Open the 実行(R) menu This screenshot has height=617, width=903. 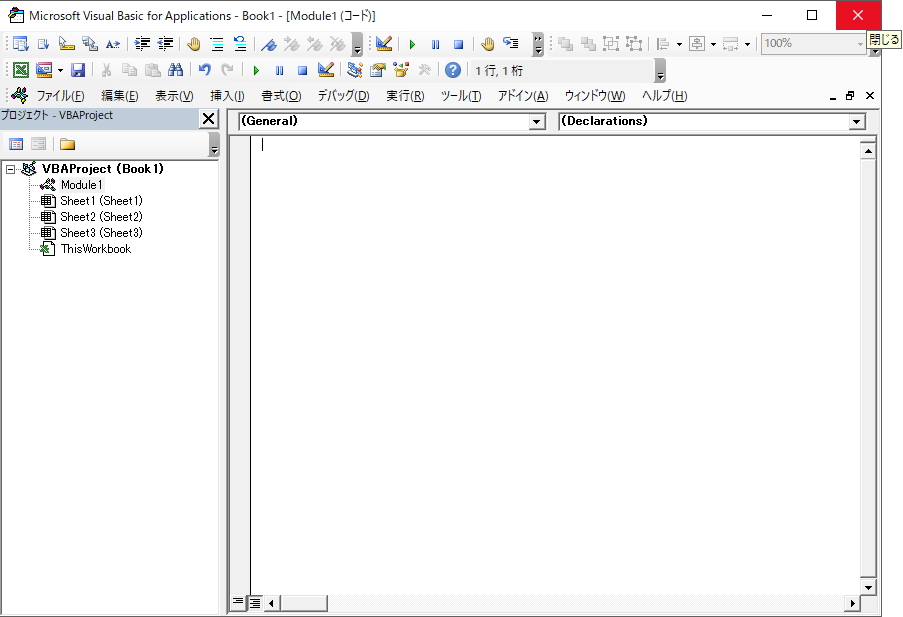[405, 96]
